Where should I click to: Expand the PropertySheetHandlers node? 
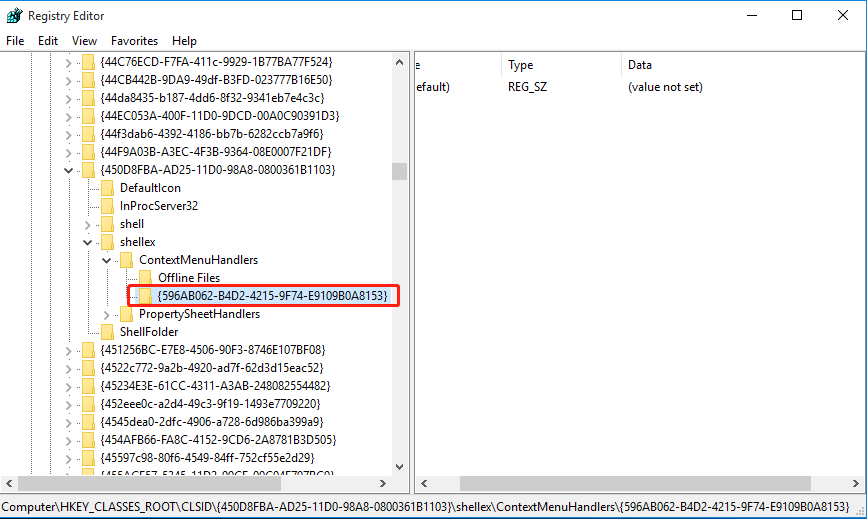click(107, 314)
